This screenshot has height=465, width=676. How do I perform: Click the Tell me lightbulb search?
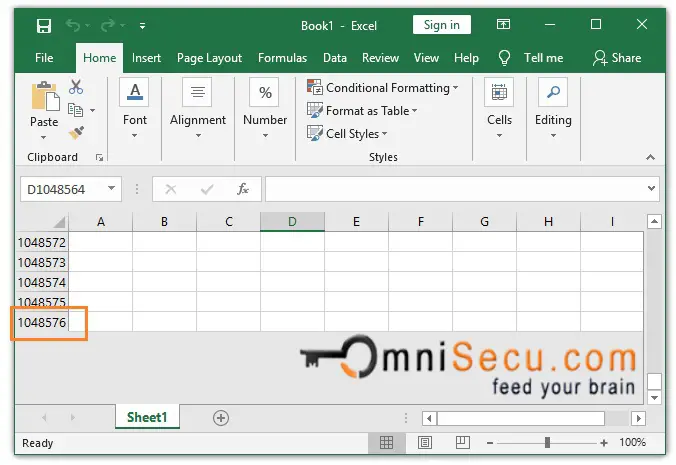[x=504, y=58]
